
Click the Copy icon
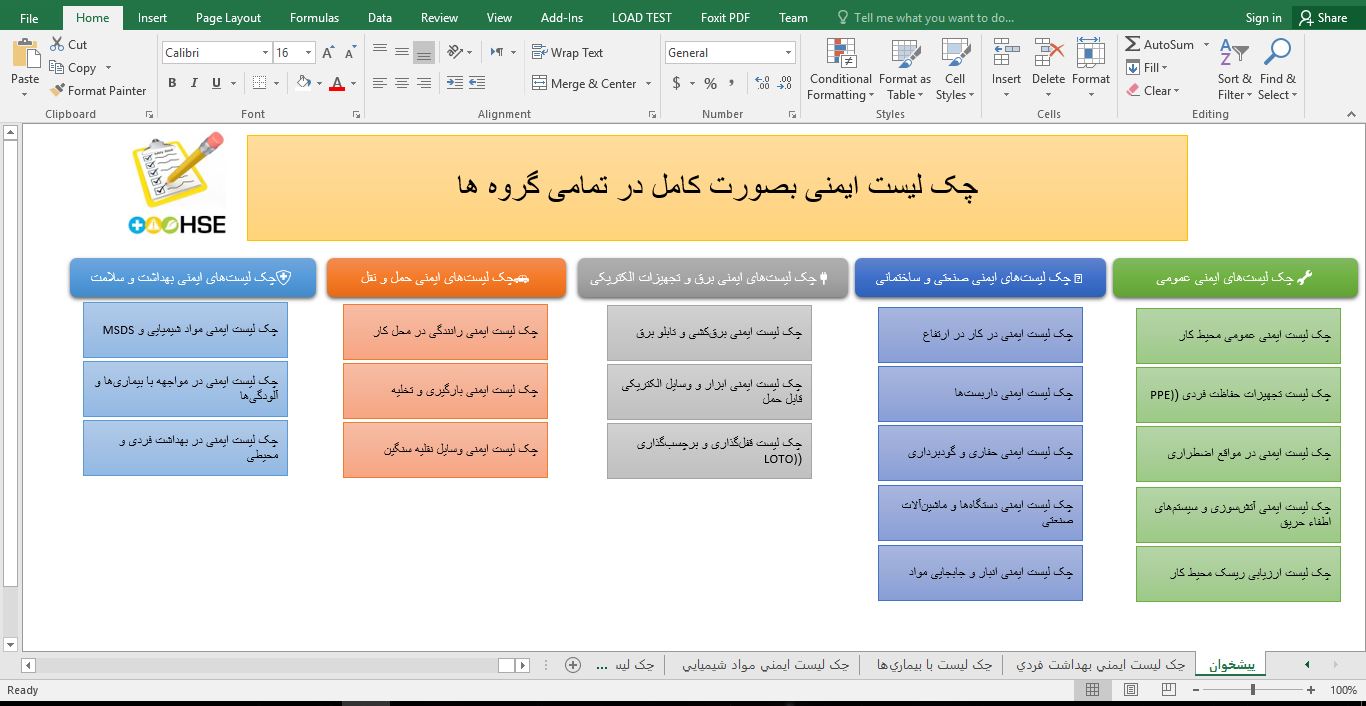(x=56, y=68)
